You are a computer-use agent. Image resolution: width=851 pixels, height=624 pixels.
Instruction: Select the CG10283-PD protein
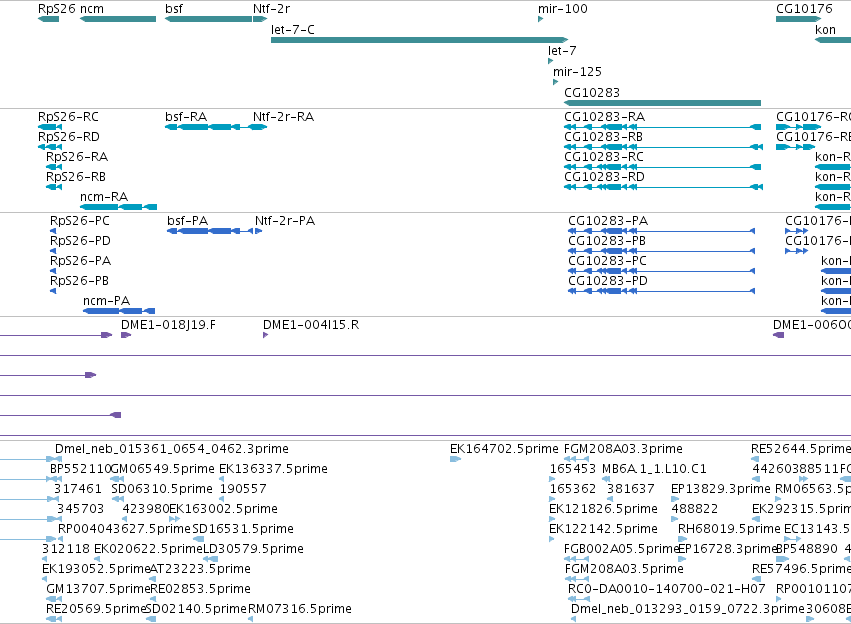[x=662, y=291]
